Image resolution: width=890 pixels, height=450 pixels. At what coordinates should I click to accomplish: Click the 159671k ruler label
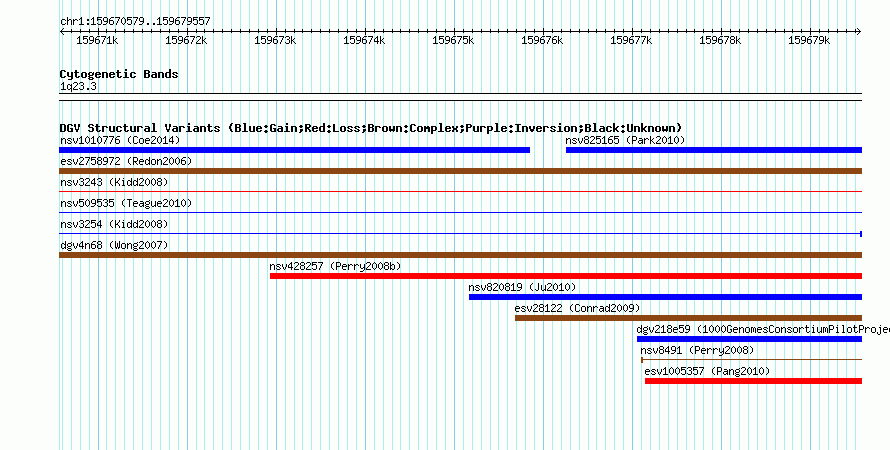(97, 40)
